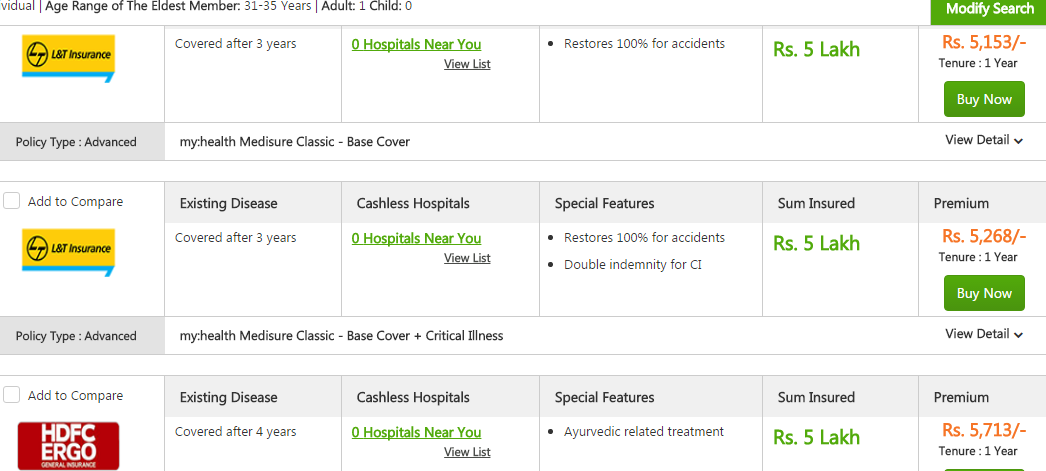Click Rs. 5 Lakh sum insured of HDFC plan
This screenshot has height=471, width=1046.
pos(816,437)
